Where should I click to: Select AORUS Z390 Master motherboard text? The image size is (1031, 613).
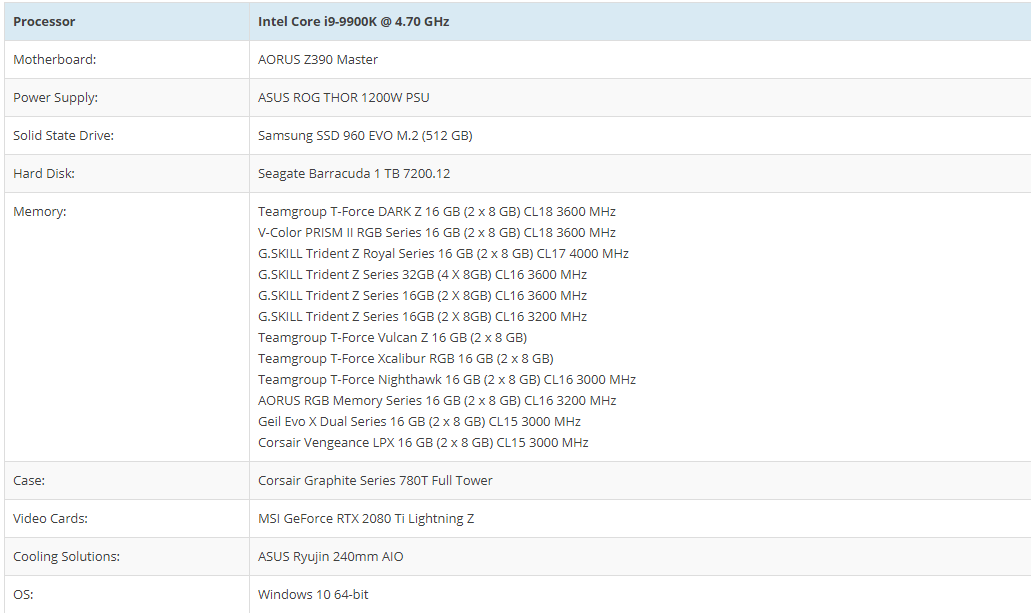click(x=318, y=59)
